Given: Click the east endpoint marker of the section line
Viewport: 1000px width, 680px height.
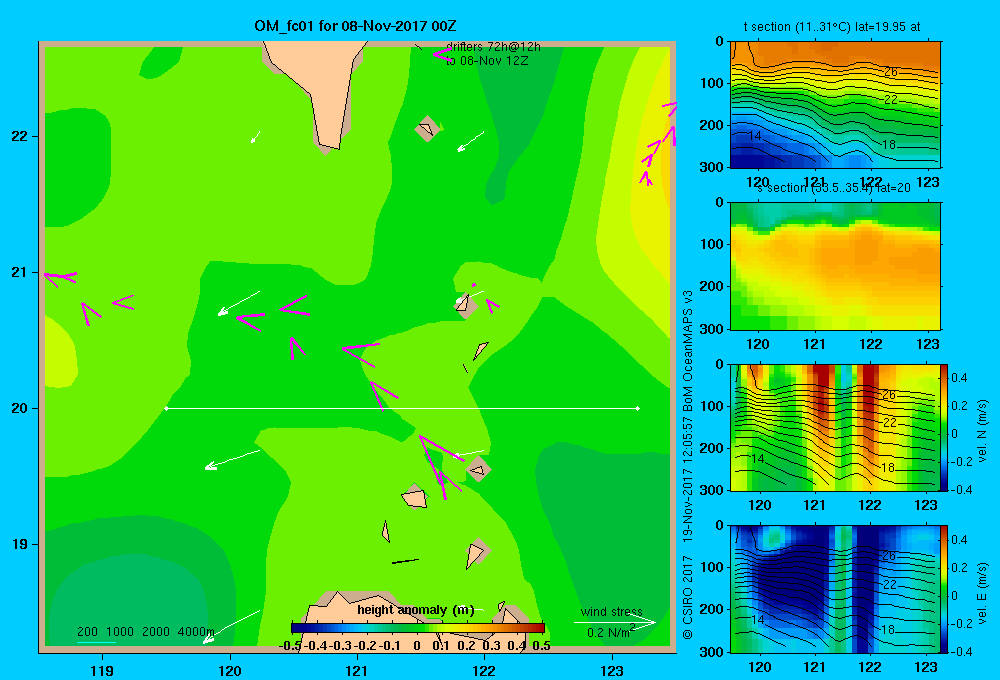Looking at the screenshot, I should pos(638,408).
